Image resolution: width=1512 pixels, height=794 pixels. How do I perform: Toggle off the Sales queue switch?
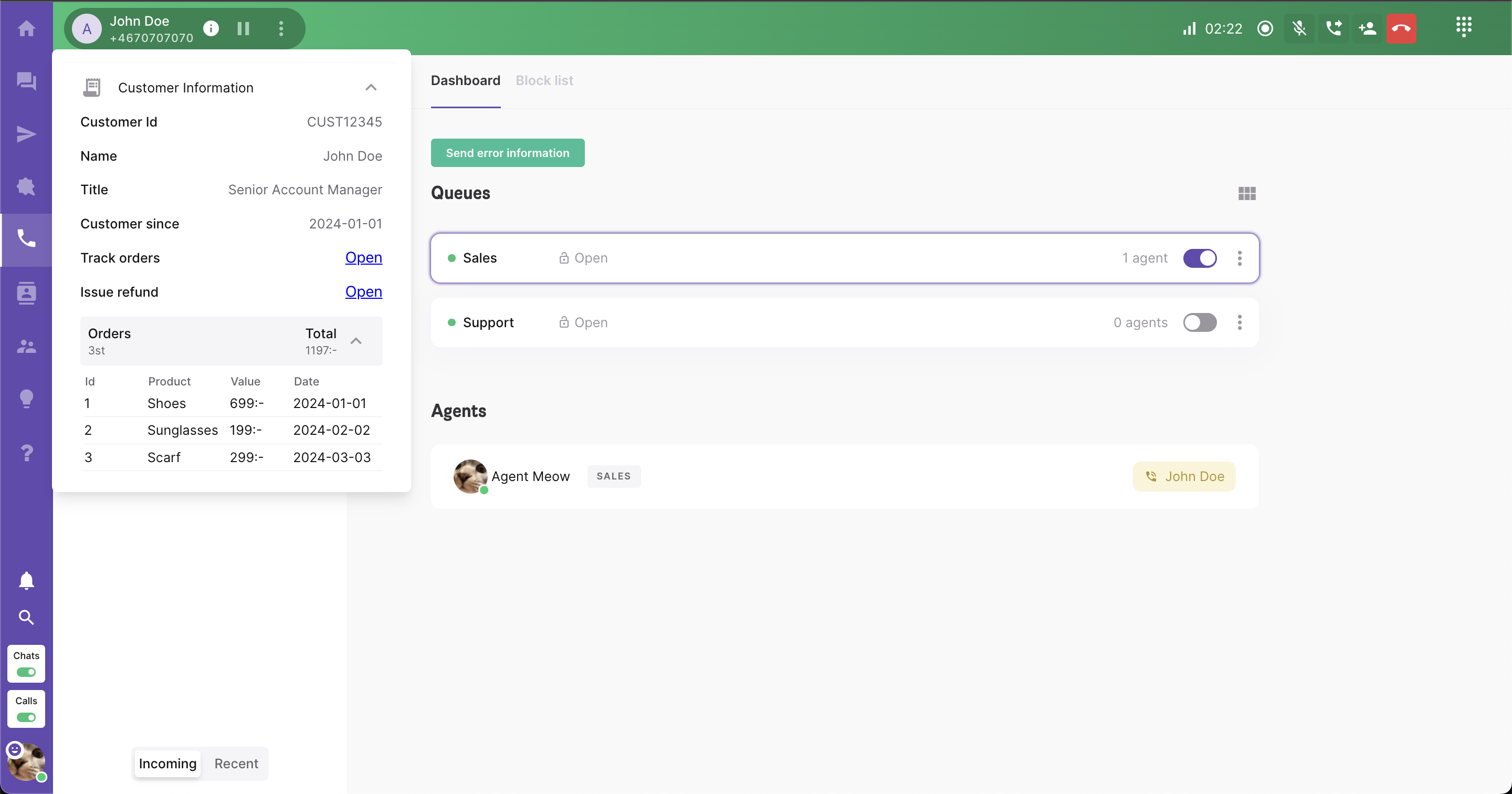click(1199, 258)
